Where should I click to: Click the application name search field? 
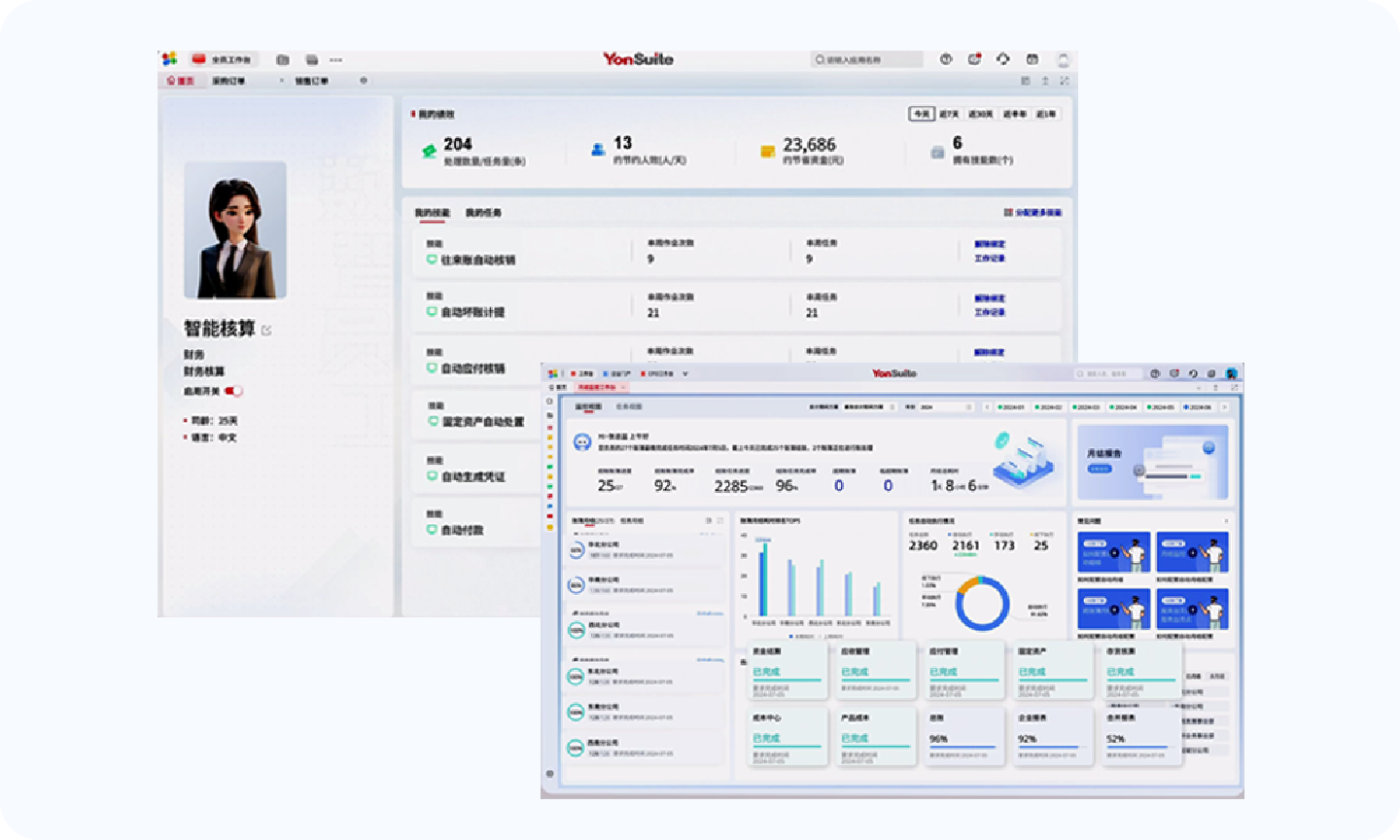867,59
